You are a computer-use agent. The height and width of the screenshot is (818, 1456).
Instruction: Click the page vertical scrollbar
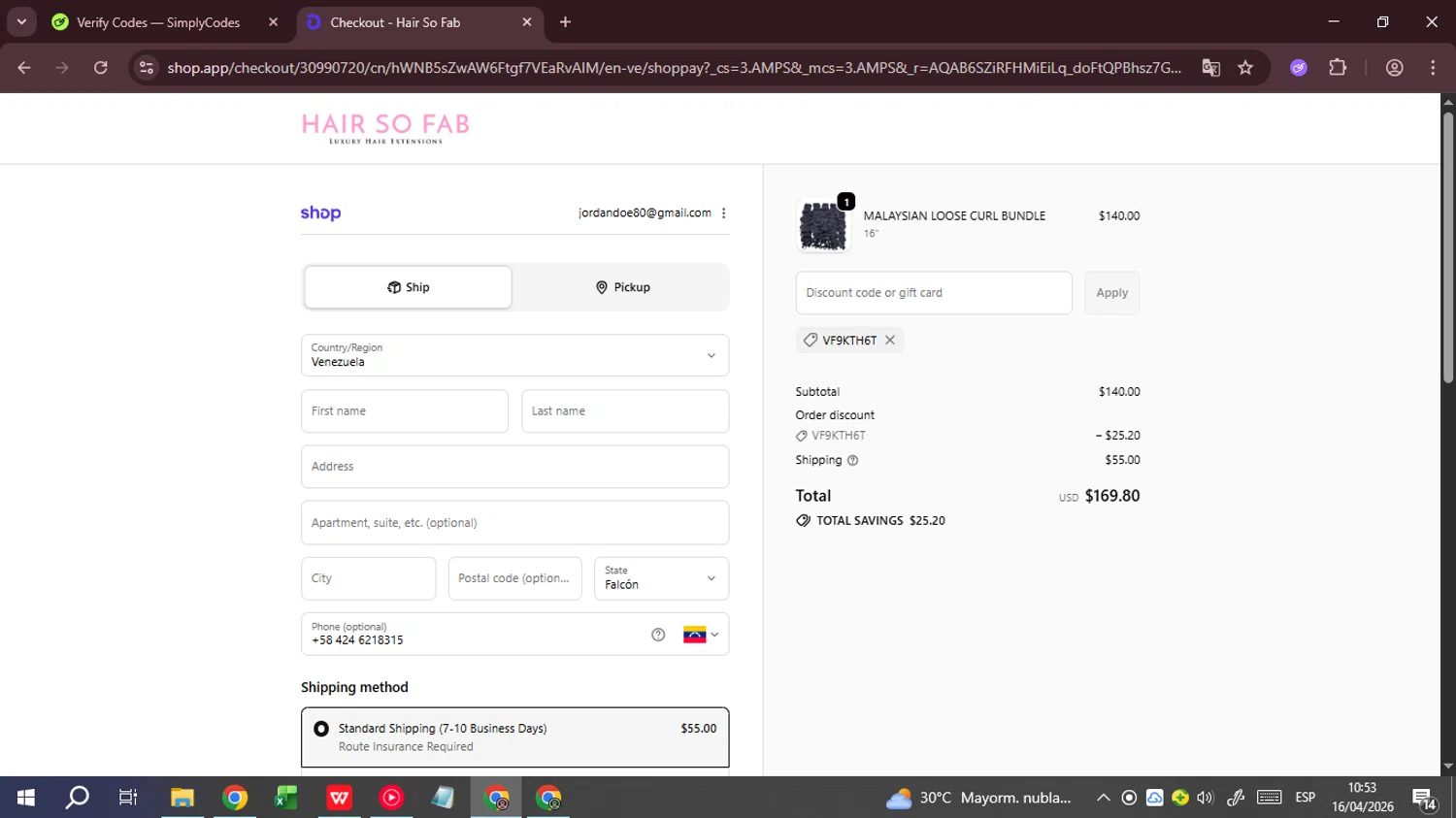[1448, 247]
